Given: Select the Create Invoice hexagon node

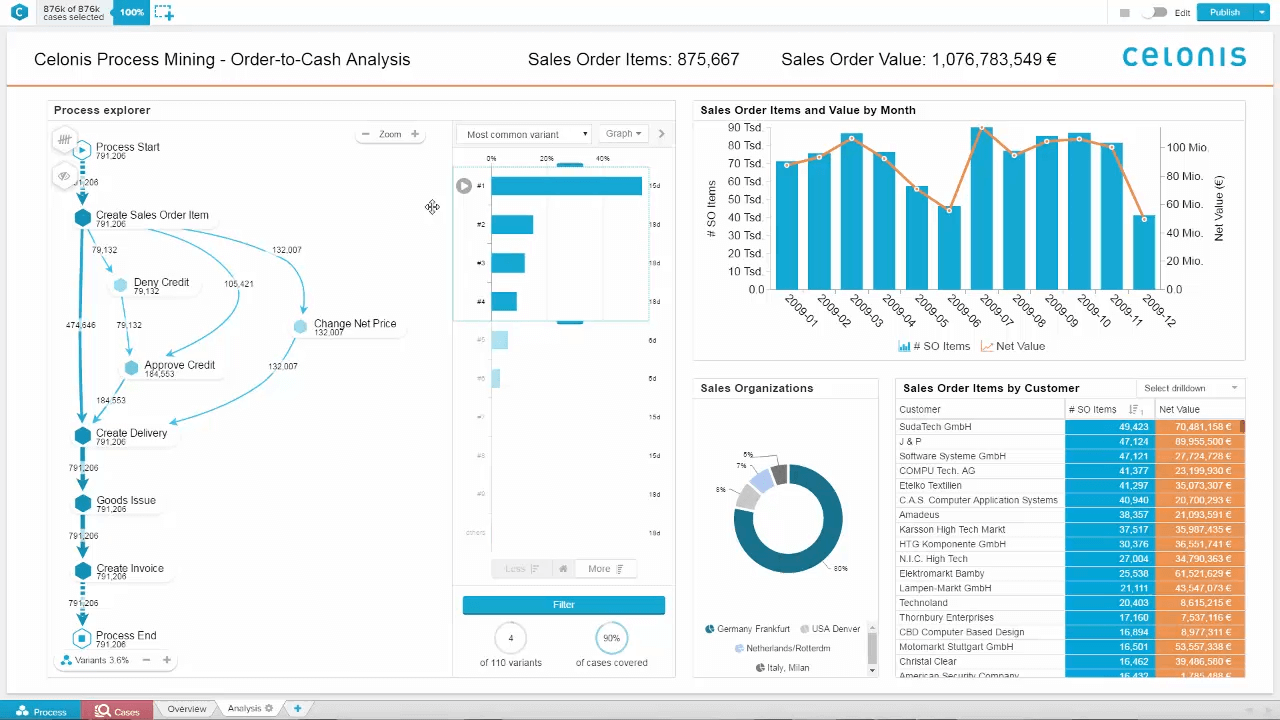Looking at the screenshot, I should 83,571.
